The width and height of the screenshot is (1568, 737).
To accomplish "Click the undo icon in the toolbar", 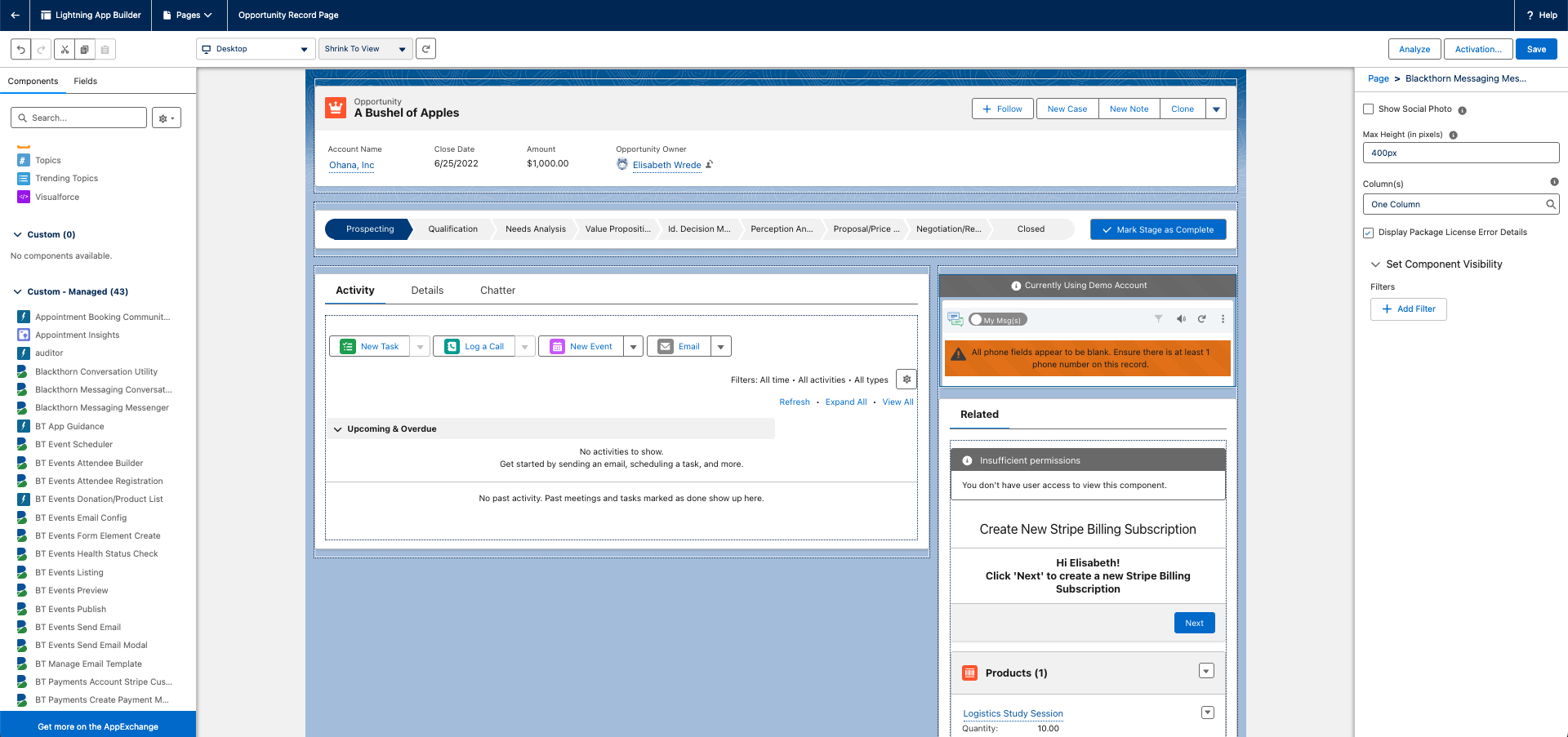I will tap(21, 49).
